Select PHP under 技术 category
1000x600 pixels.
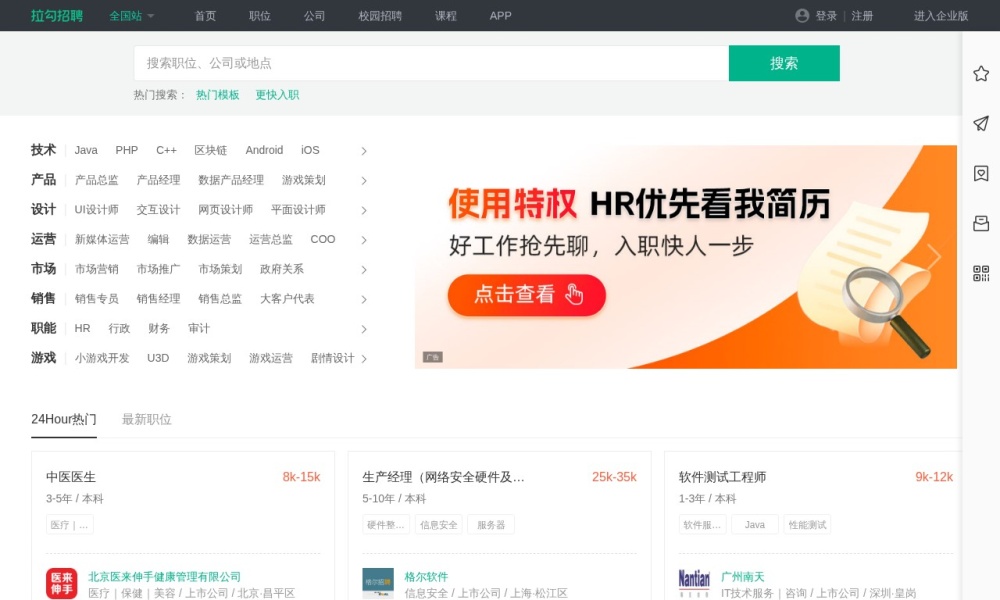[126, 150]
